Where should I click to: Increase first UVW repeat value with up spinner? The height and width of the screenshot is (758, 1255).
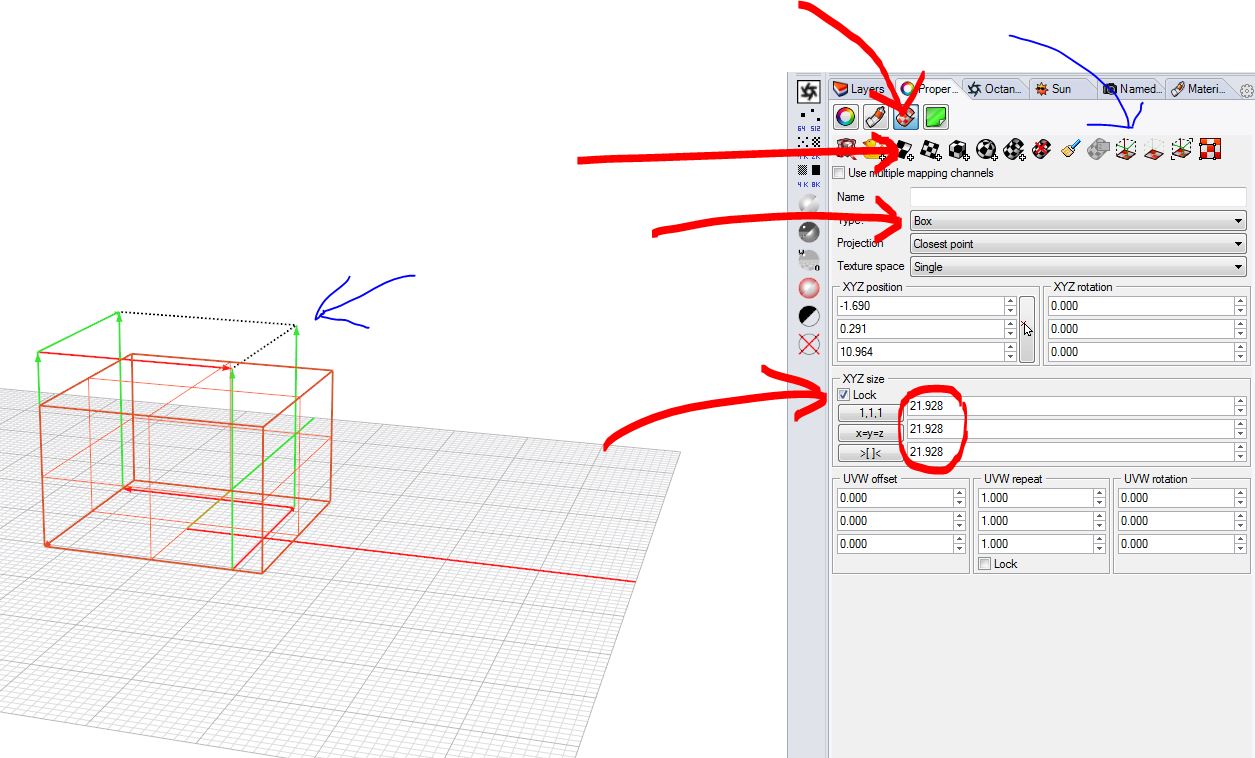1097,493
